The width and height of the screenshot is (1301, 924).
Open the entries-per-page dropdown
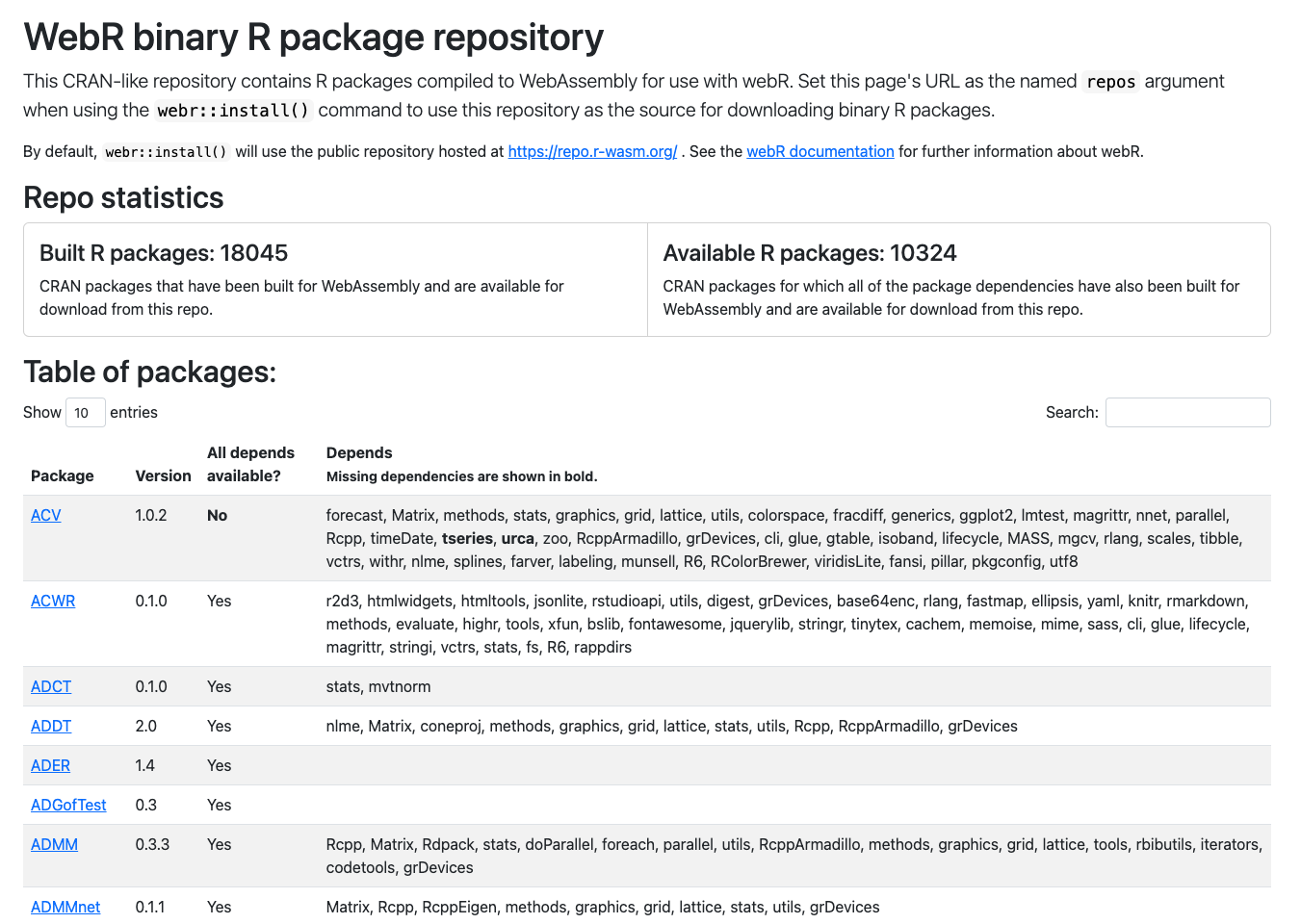click(85, 412)
